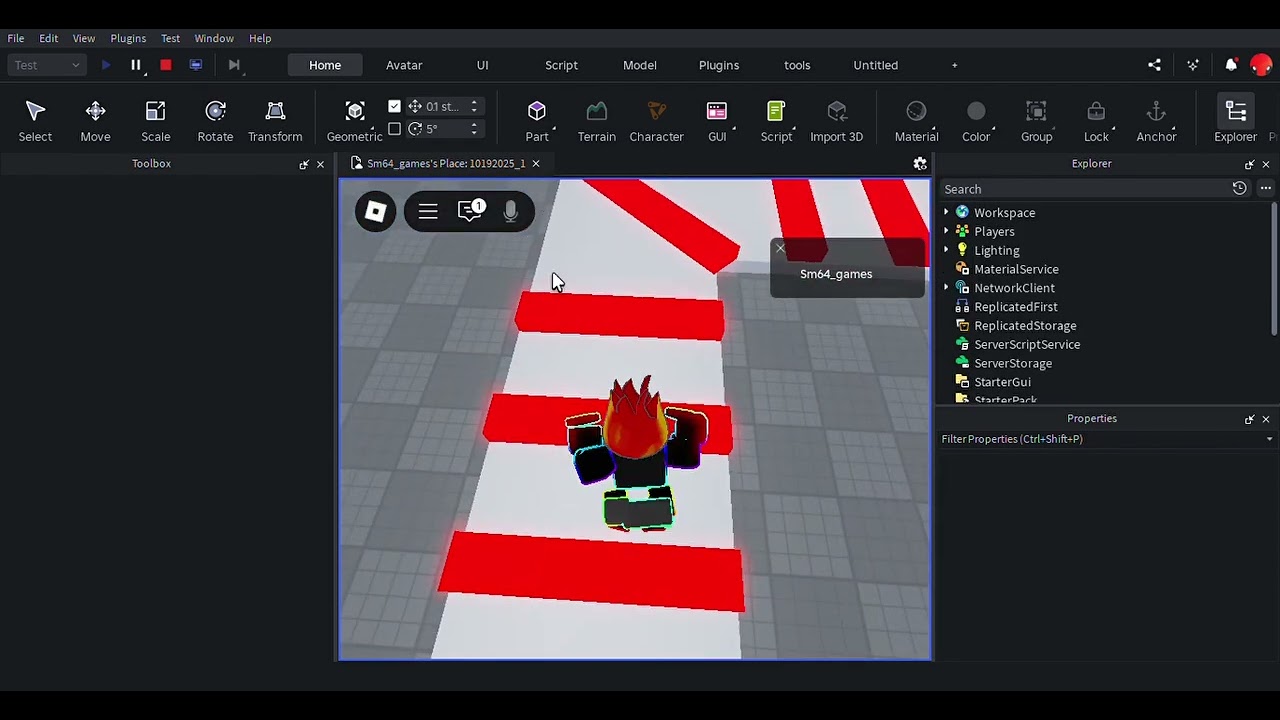Select StarterGui in Explorer

[1002, 382]
